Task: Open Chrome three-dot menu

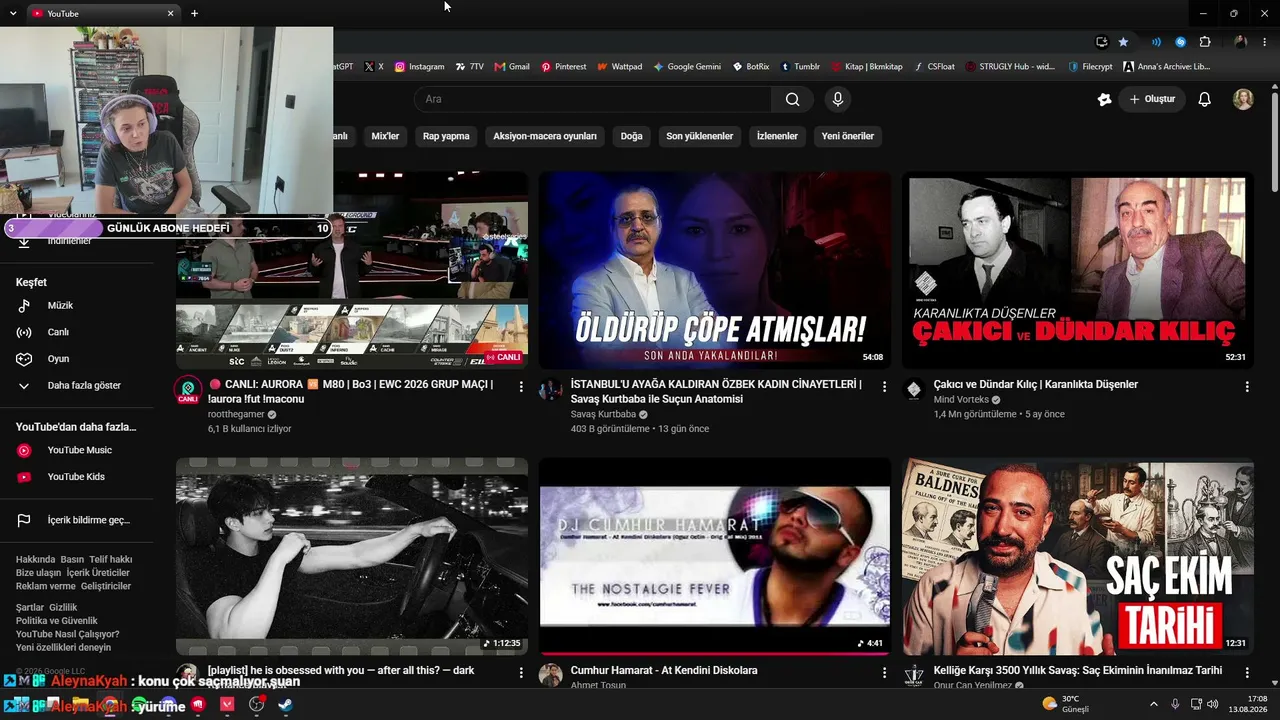Action: click(x=1264, y=42)
